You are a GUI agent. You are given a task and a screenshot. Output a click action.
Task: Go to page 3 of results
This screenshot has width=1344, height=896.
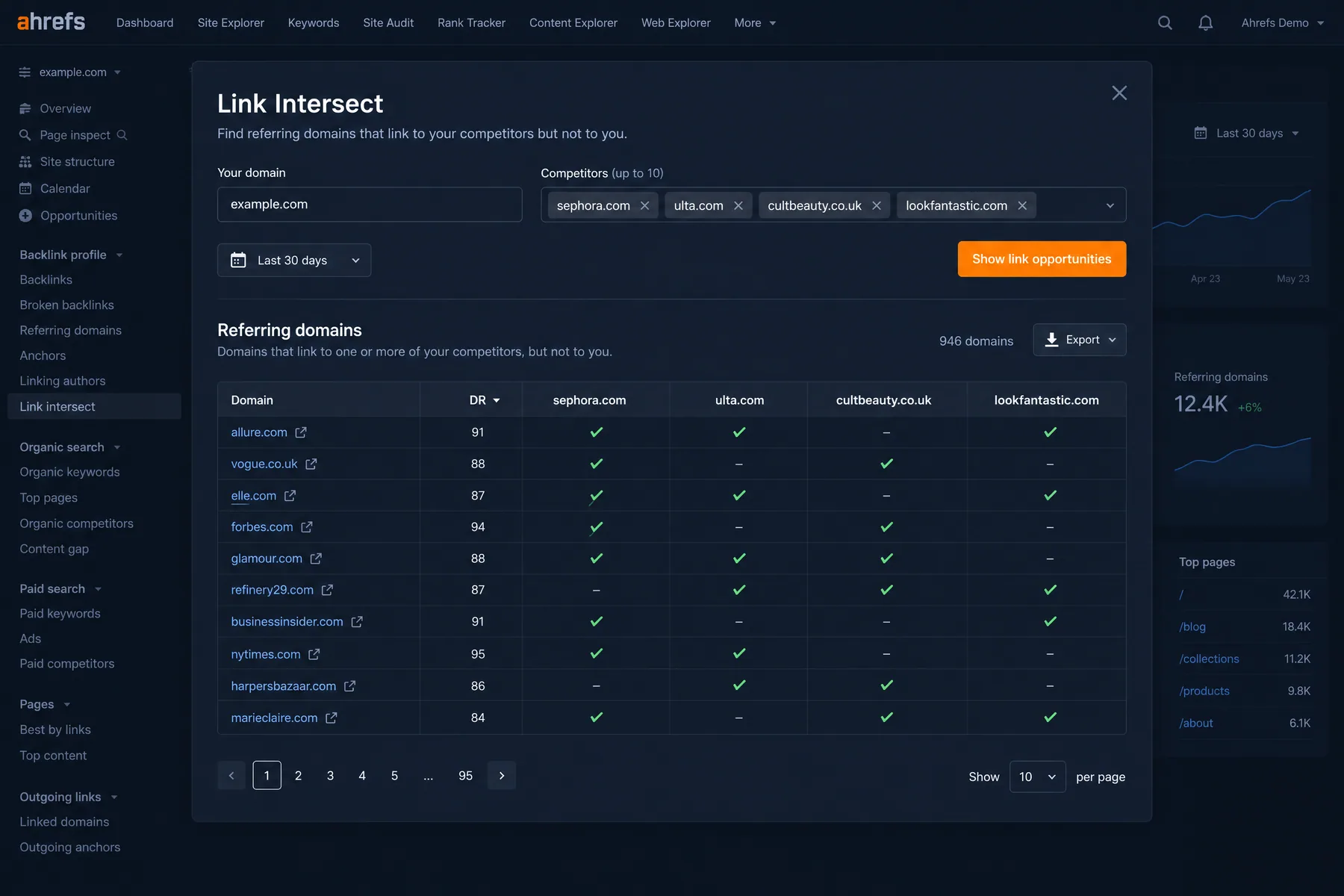click(x=330, y=776)
